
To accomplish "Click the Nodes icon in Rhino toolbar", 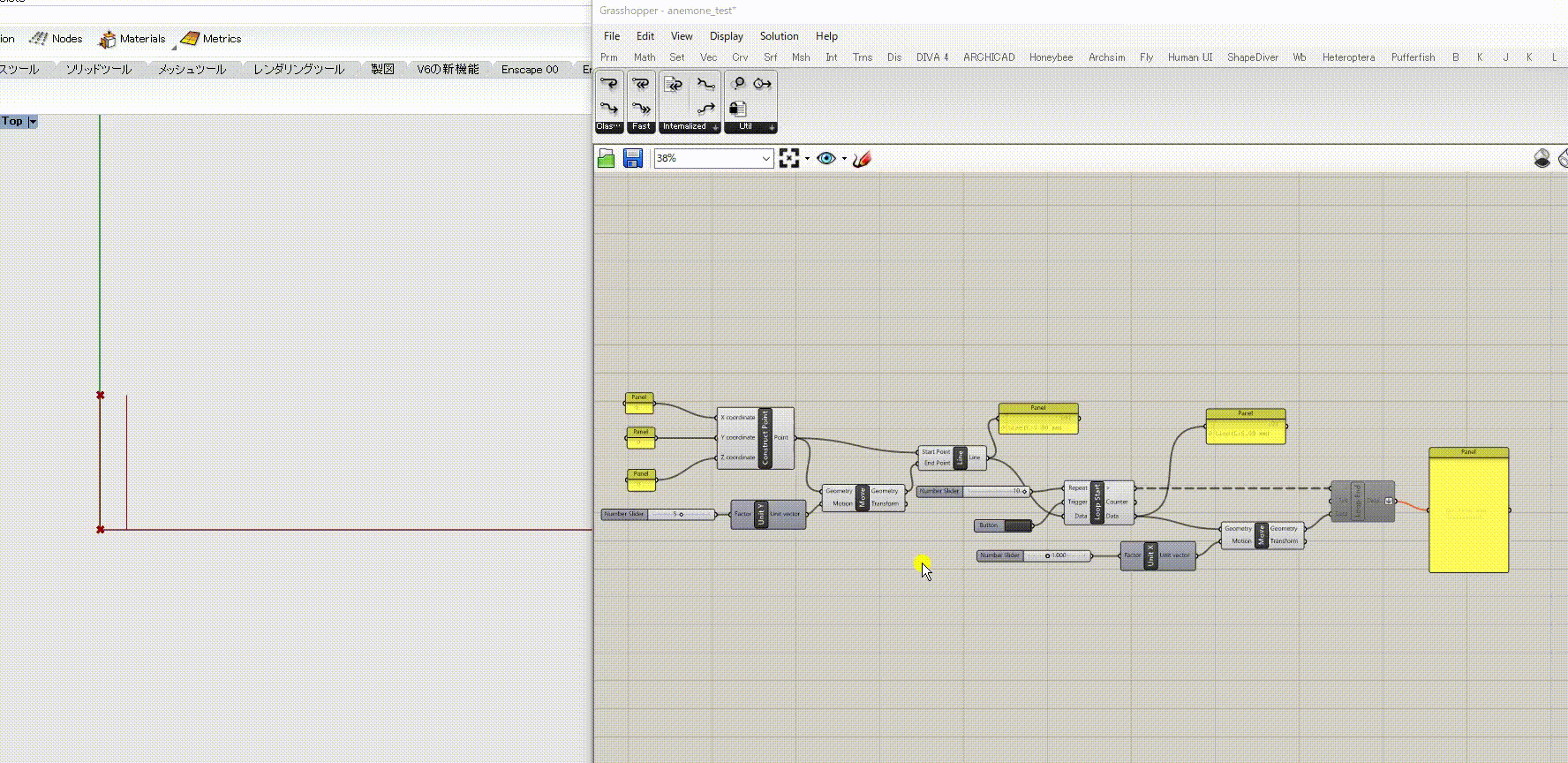I will pyautogui.click(x=39, y=38).
